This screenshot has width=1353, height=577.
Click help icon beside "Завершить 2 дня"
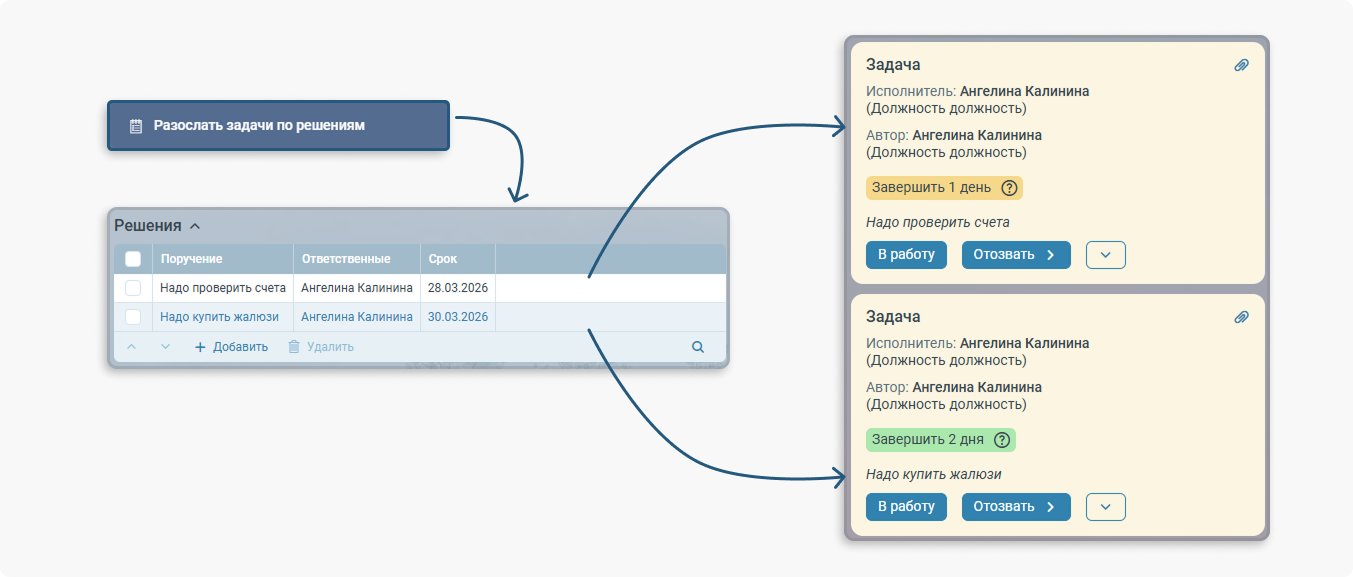(x=1001, y=440)
